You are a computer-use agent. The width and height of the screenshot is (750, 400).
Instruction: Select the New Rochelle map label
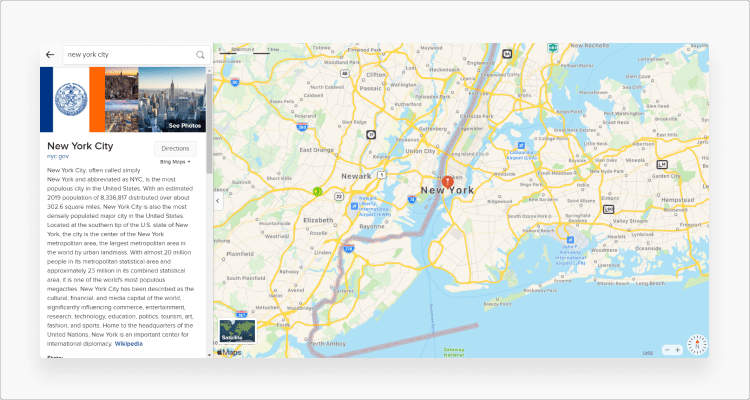[590, 45]
